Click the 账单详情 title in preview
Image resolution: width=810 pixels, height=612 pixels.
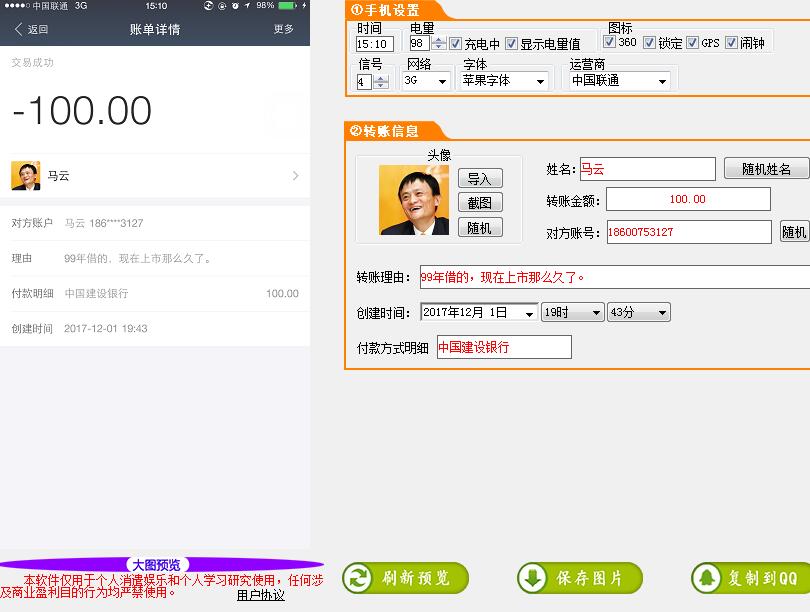pyautogui.click(x=155, y=29)
